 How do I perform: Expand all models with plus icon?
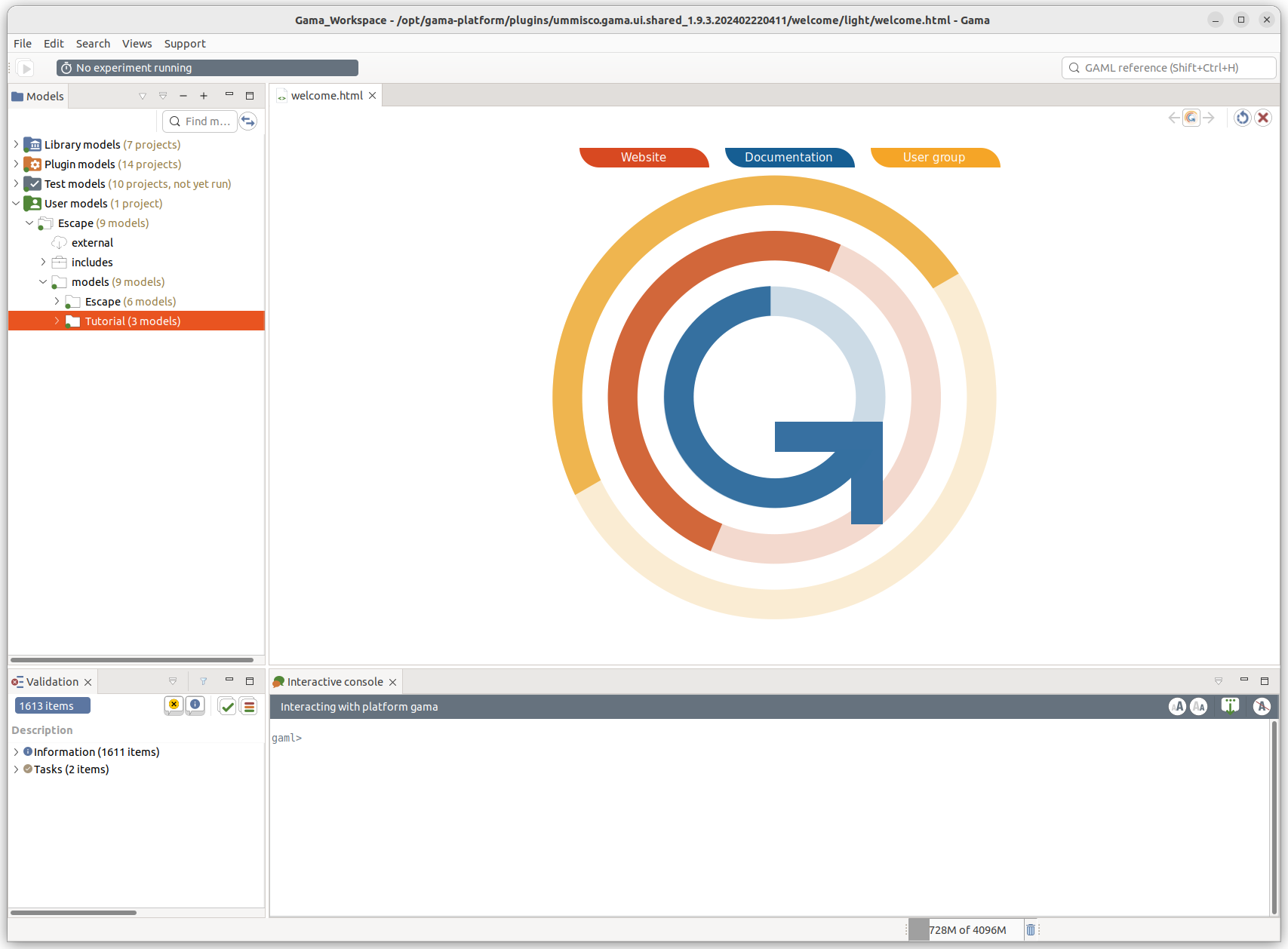[204, 96]
